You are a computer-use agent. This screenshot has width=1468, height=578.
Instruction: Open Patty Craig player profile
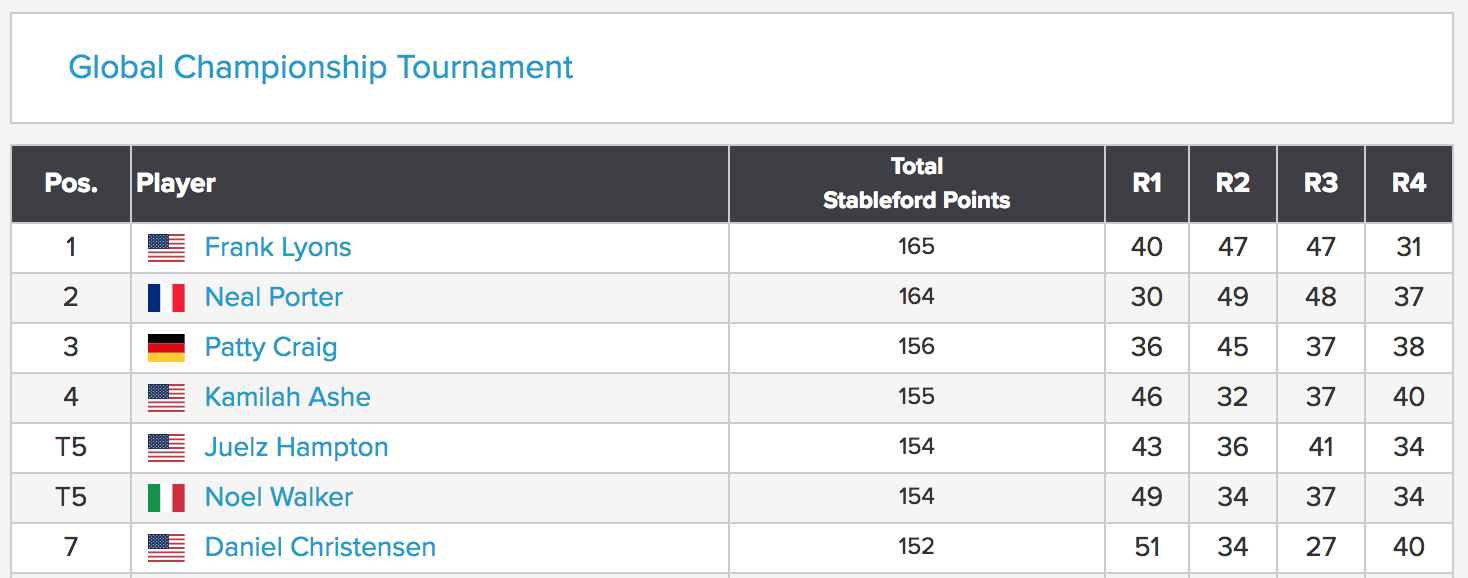click(x=271, y=347)
